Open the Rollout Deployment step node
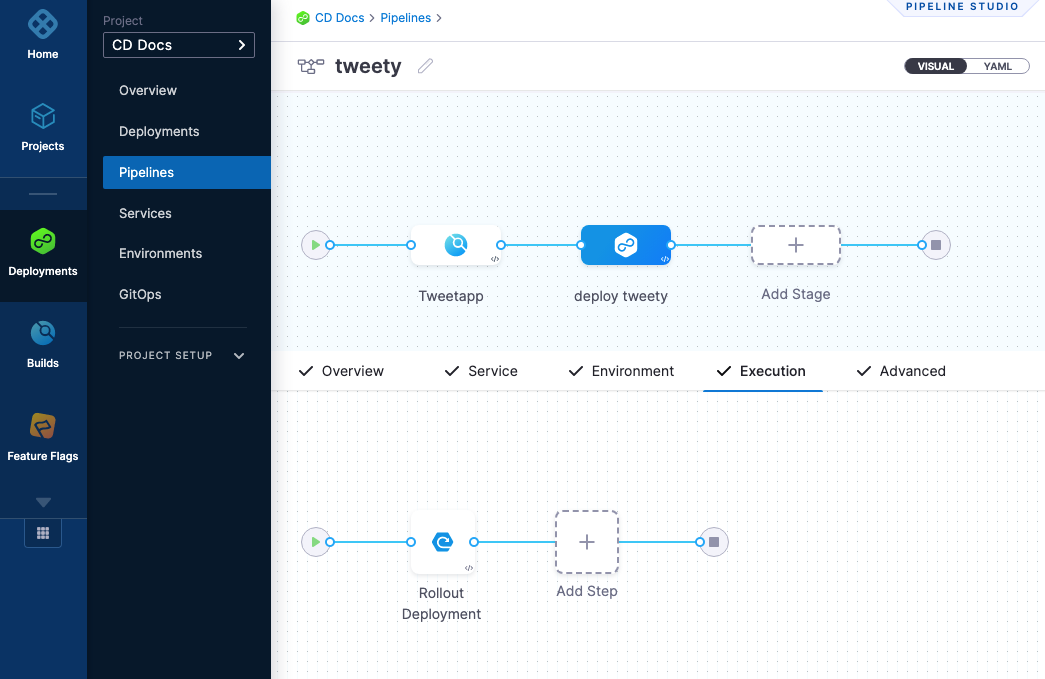Viewport: 1045px width, 679px height. coord(442,542)
